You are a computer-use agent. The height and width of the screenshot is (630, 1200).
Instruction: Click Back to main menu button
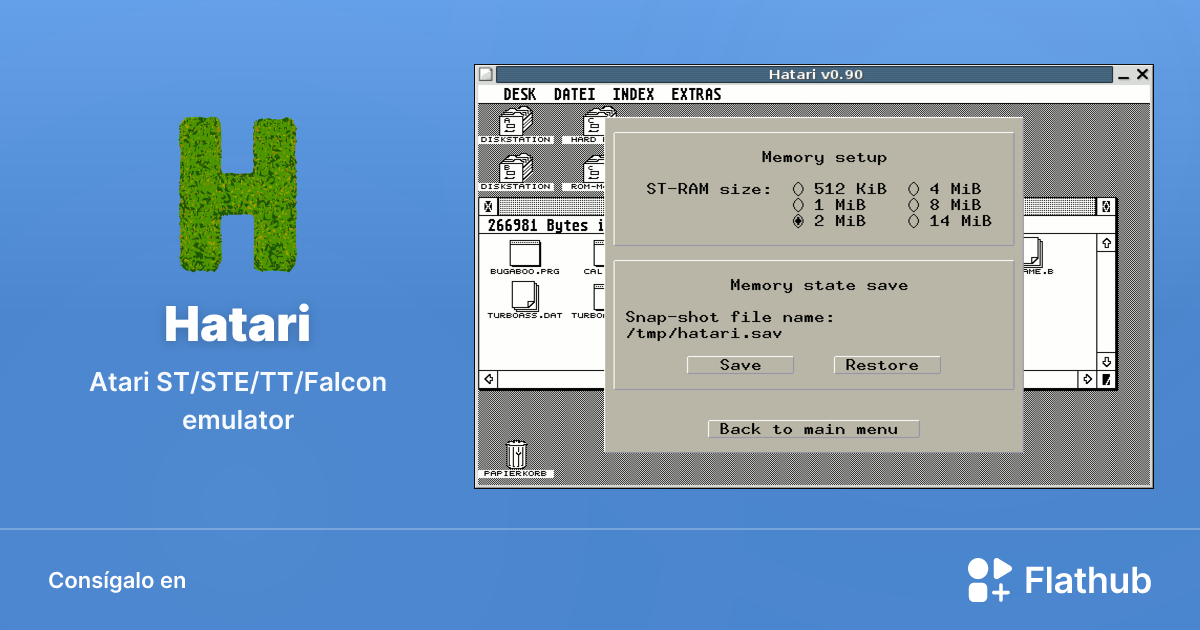coord(813,429)
